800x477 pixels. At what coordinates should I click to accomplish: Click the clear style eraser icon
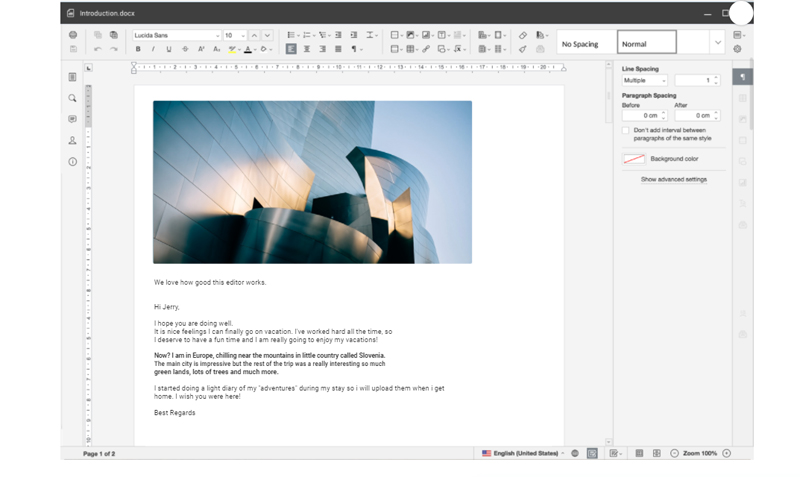522,35
